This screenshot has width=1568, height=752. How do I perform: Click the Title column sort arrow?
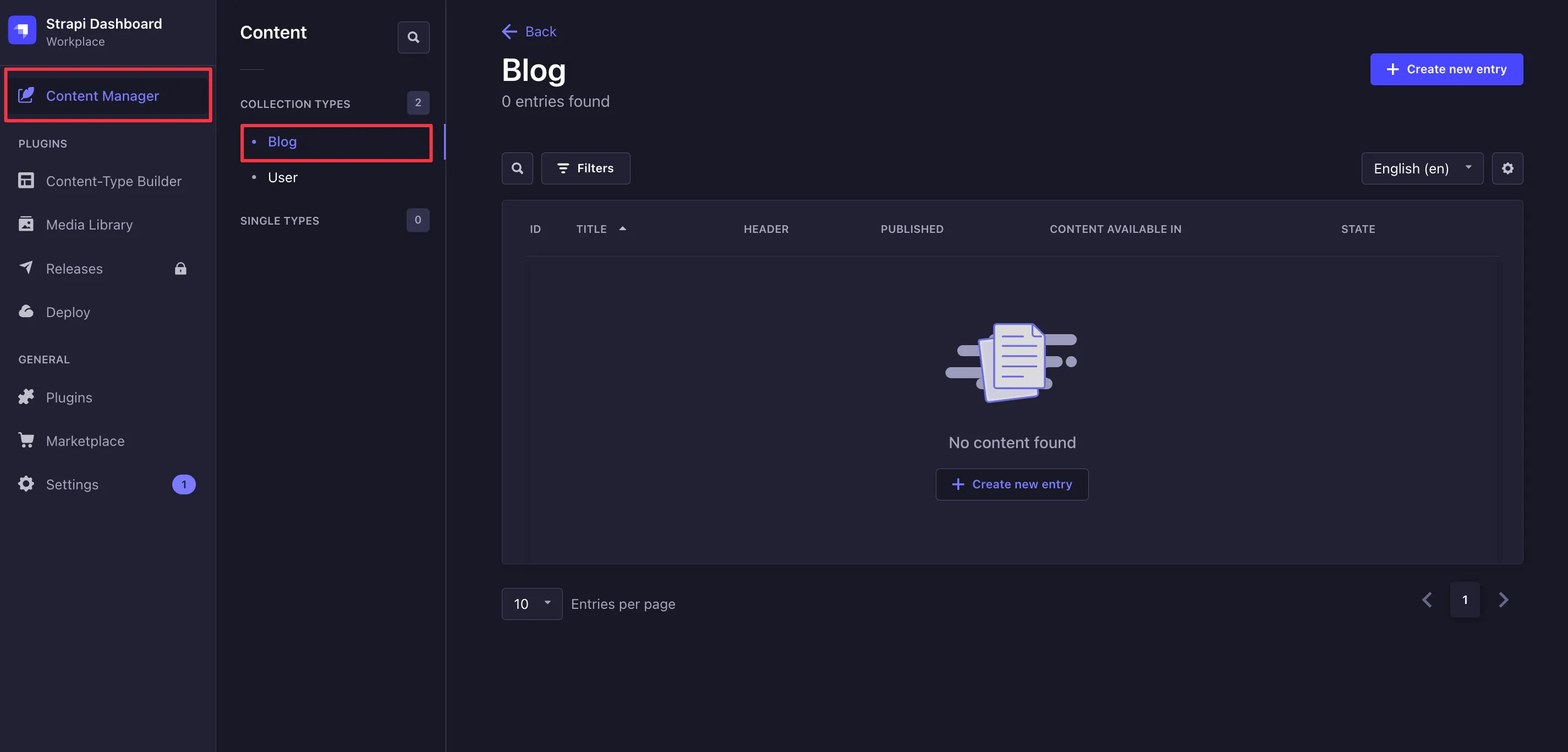pyautogui.click(x=622, y=228)
